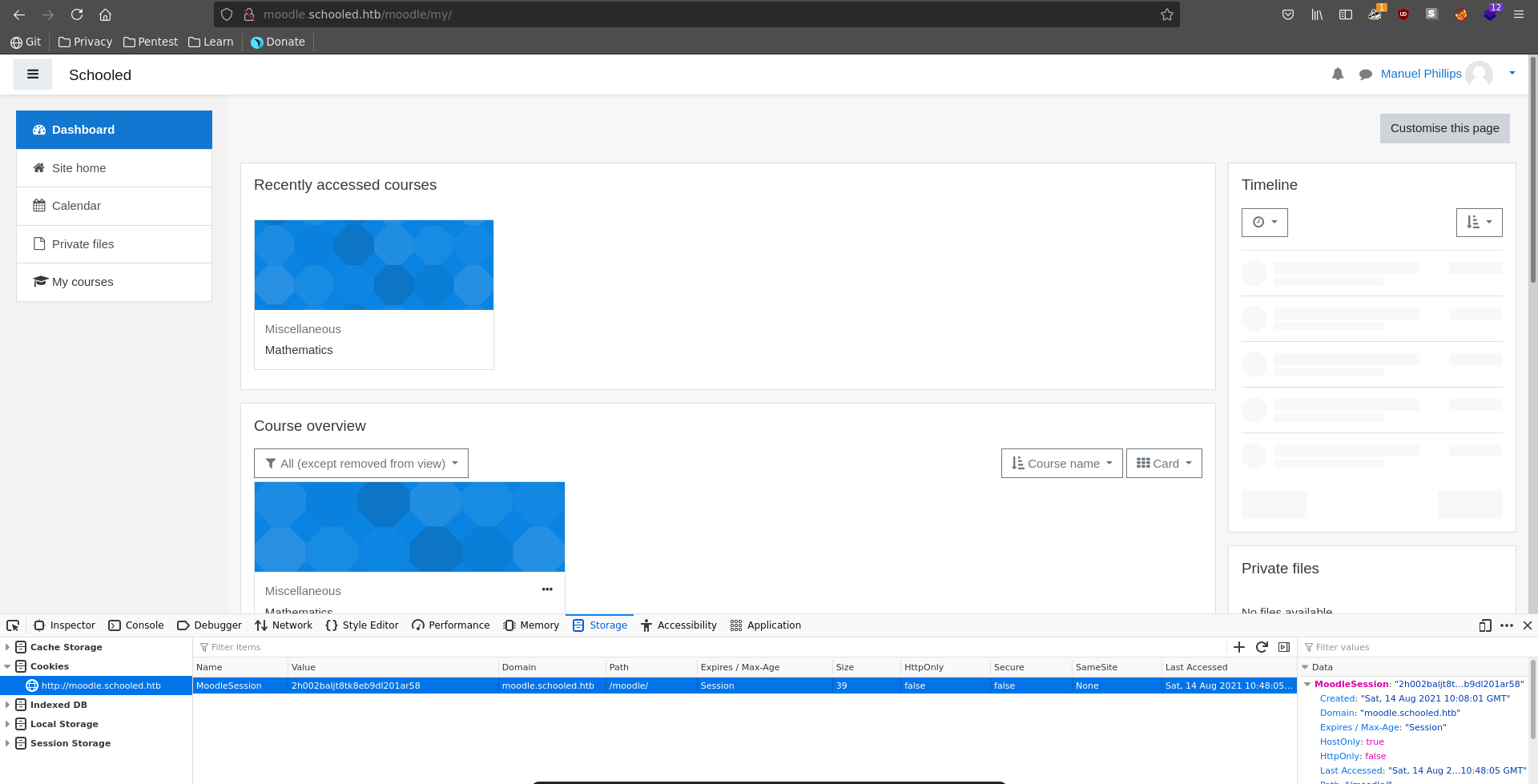Viewport: 1538px width, 784px height.
Task: Click the Customise this page button
Action: [x=1444, y=128]
